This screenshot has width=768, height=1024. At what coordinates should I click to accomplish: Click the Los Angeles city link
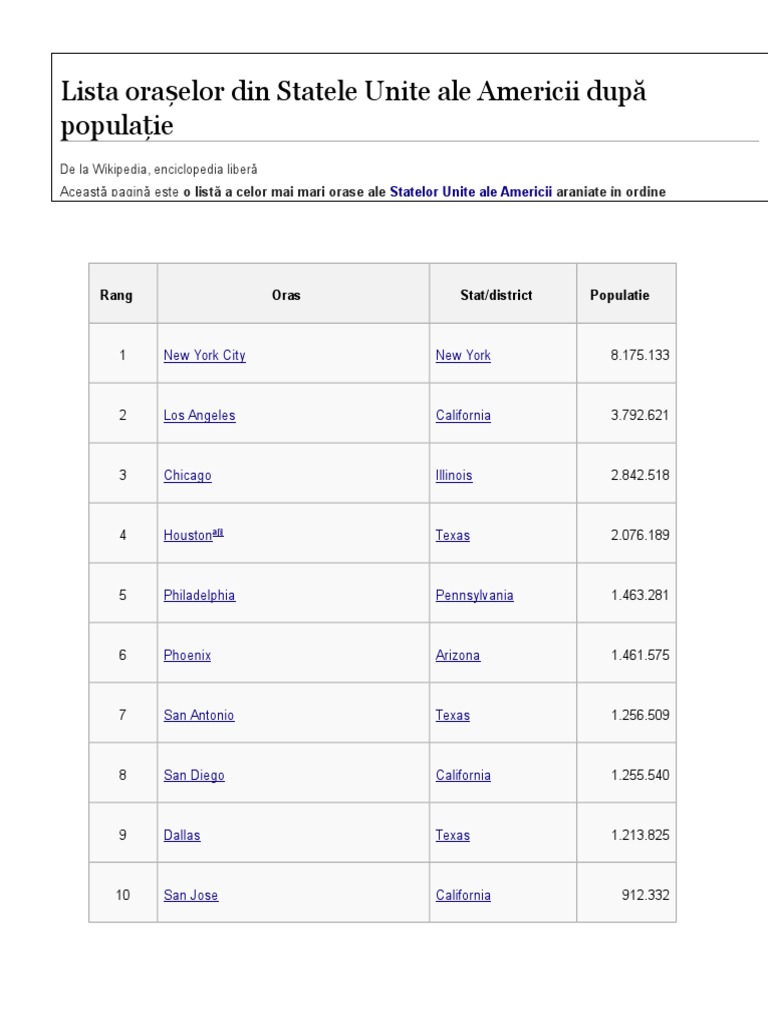pos(199,415)
